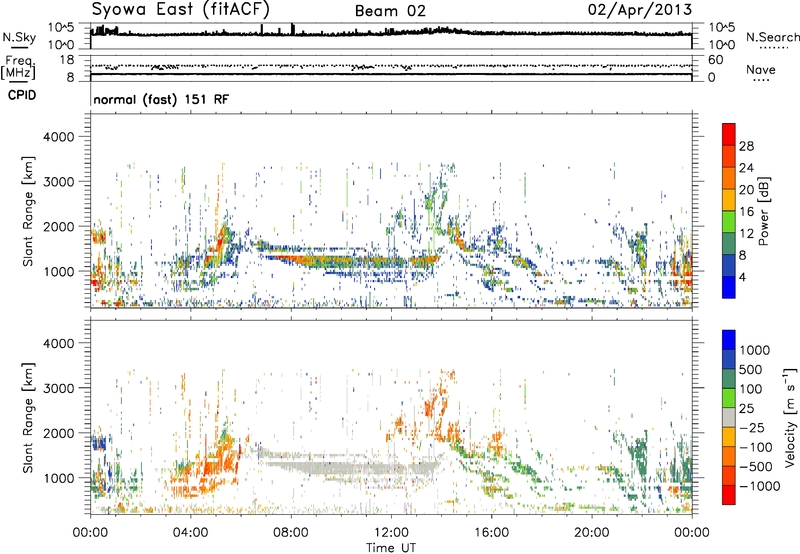The width and height of the screenshot is (800, 554).
Task: Click the '20:00' time tick label
Action: pos(591,533)
